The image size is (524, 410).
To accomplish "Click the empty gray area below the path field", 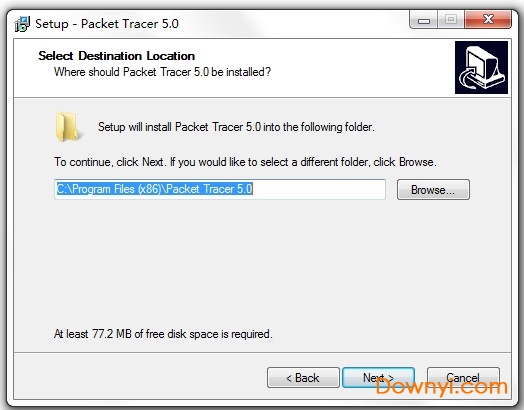I will coord(262,261).
